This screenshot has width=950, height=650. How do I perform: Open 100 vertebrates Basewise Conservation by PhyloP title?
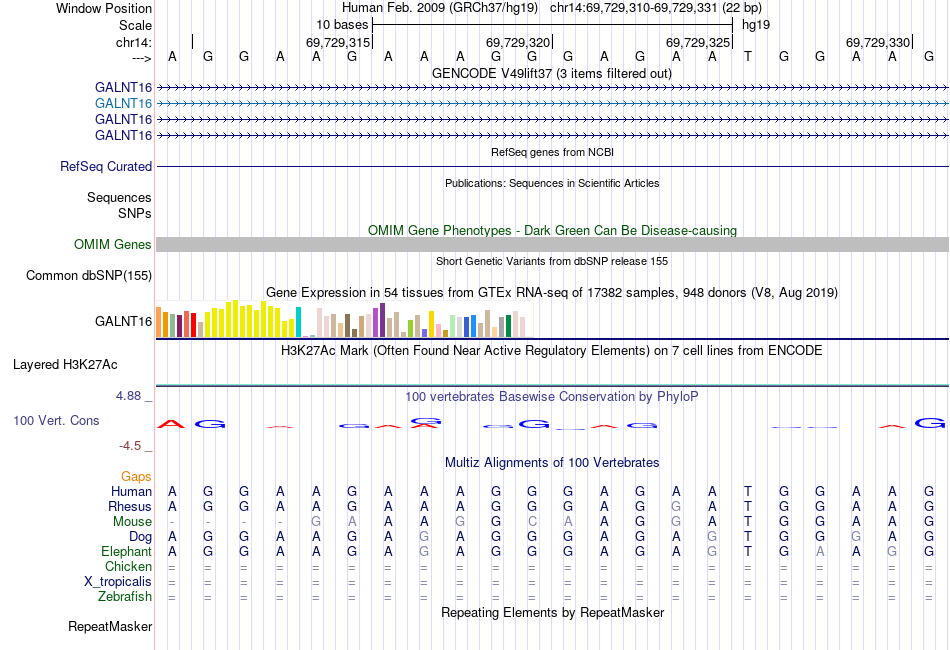[551, 397]
